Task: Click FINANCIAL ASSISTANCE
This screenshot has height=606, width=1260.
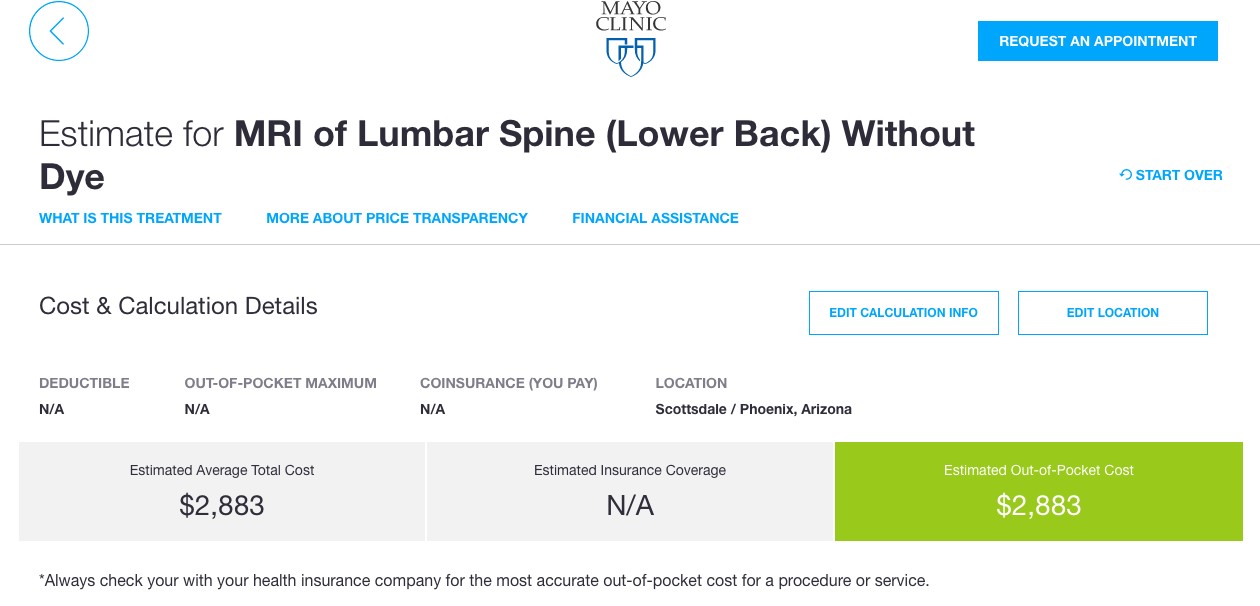Action: [655, 218]
